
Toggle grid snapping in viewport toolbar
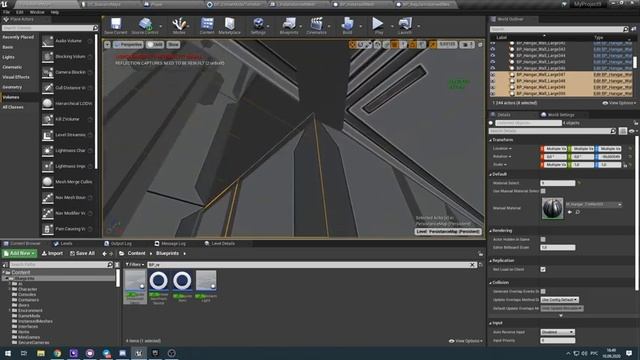[395, 44]
